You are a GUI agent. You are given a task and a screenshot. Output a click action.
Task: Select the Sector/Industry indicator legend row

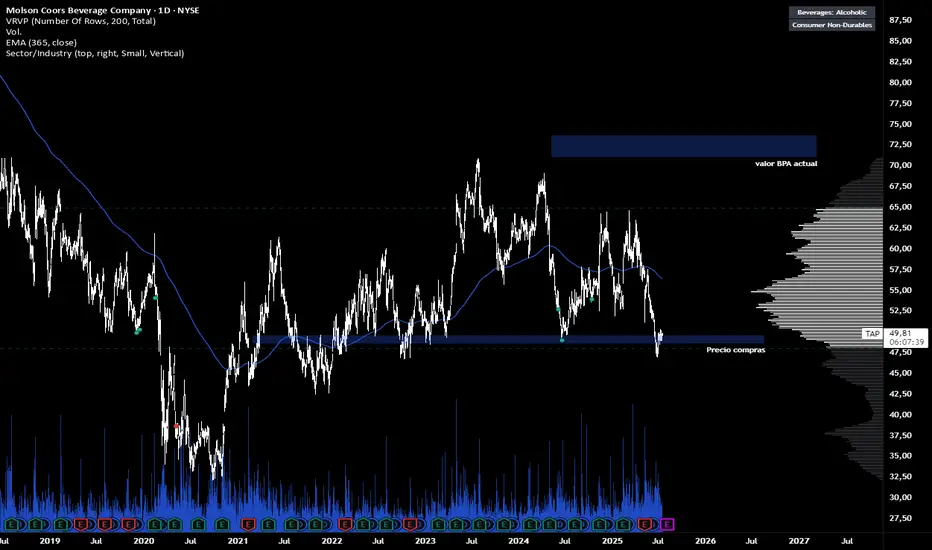95,54
